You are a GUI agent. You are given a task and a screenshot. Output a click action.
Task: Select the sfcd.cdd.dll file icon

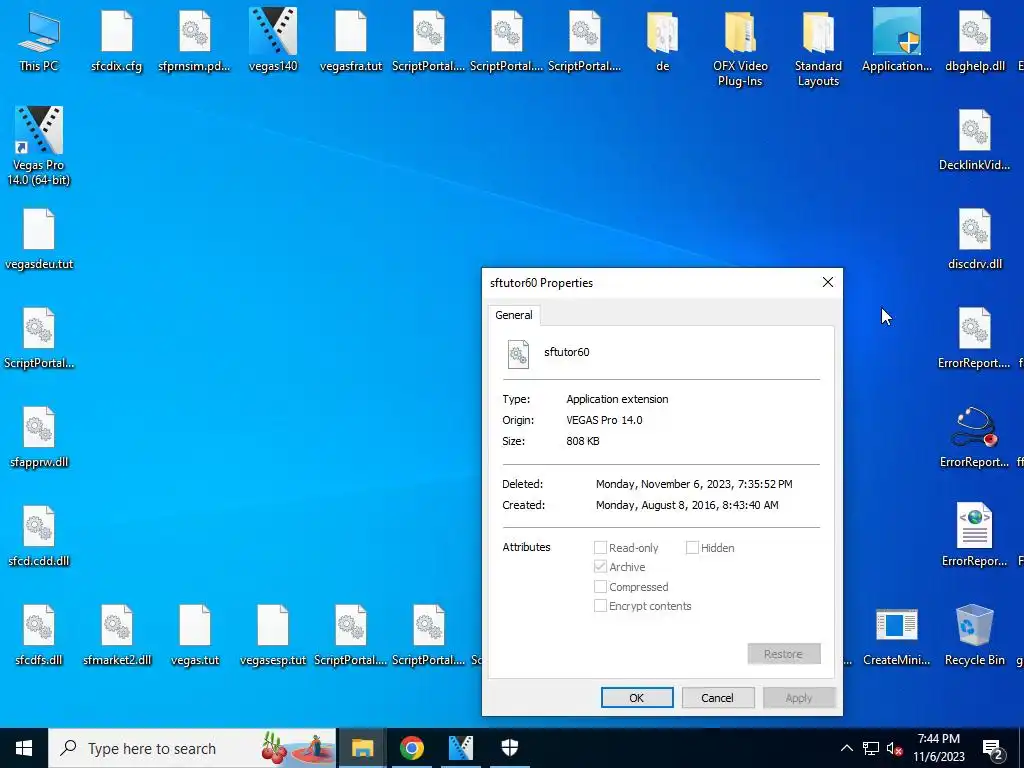click(x=39, y=537)
